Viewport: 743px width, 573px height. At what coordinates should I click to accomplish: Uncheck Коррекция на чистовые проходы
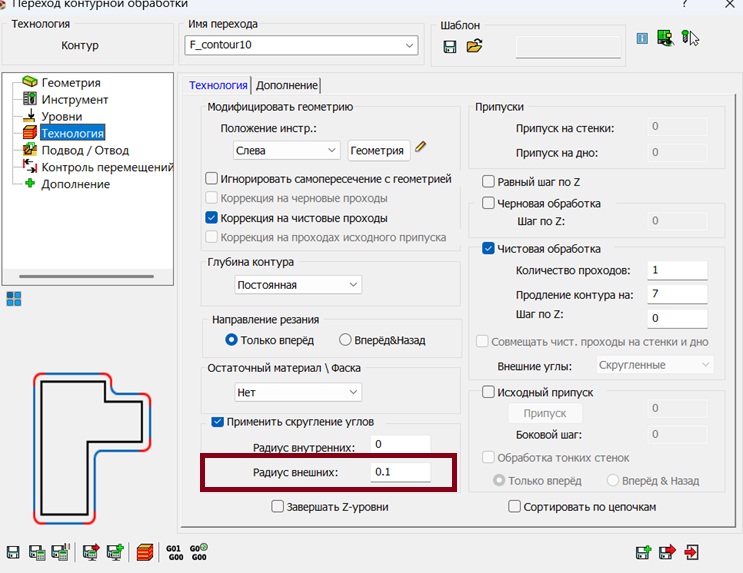[211, 218]
